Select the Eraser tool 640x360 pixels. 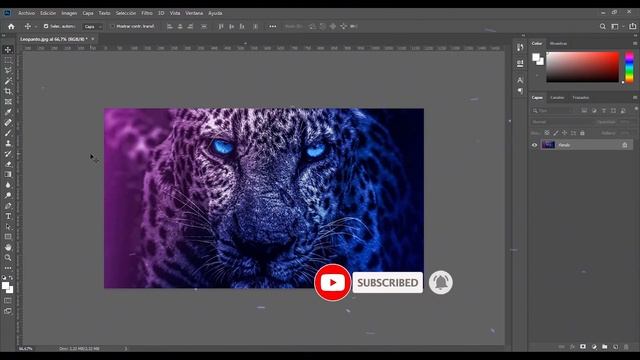click(8, 164)
